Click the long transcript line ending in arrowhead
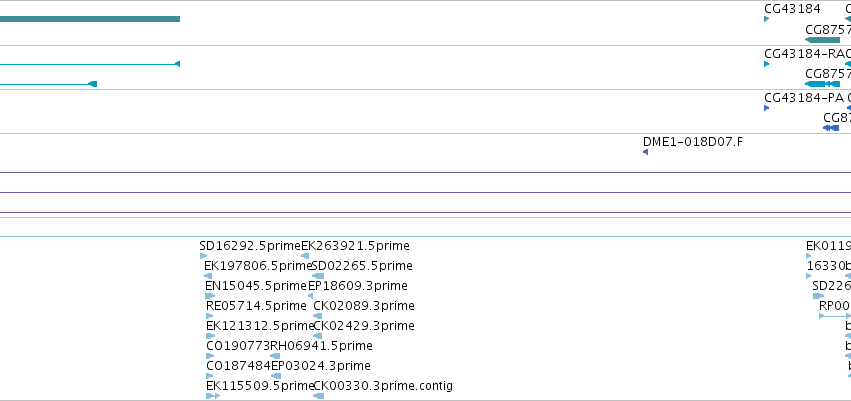This screenshot has height=401, width=851. tap(90, 64)
